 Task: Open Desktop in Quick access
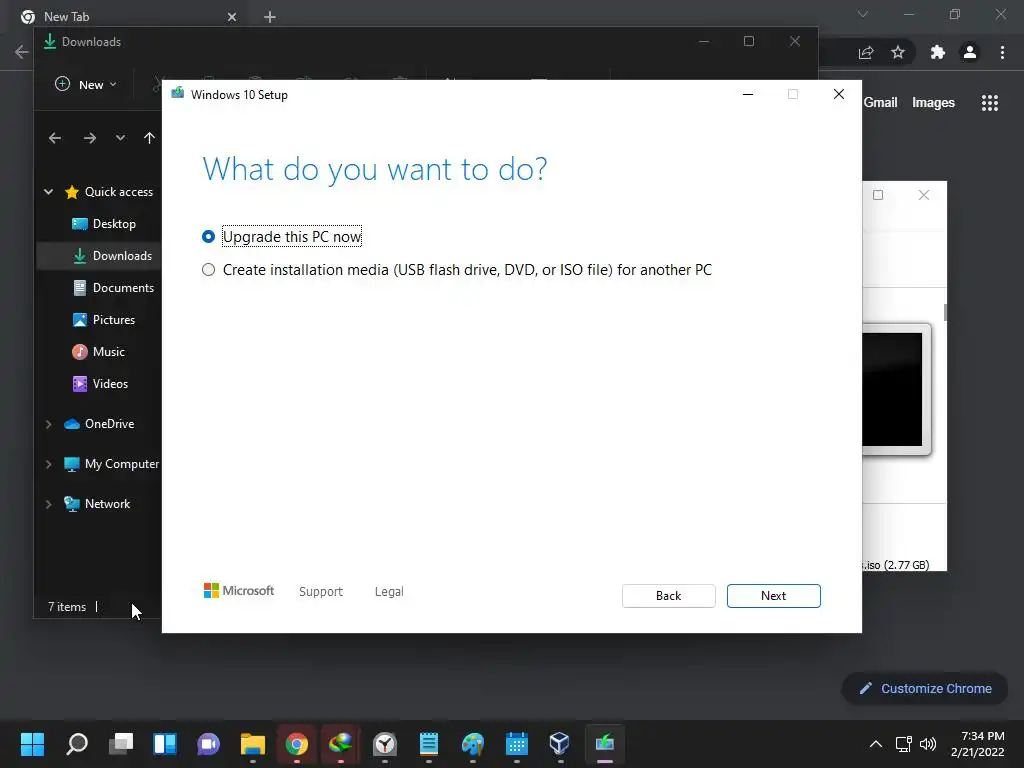click(103, 224)
